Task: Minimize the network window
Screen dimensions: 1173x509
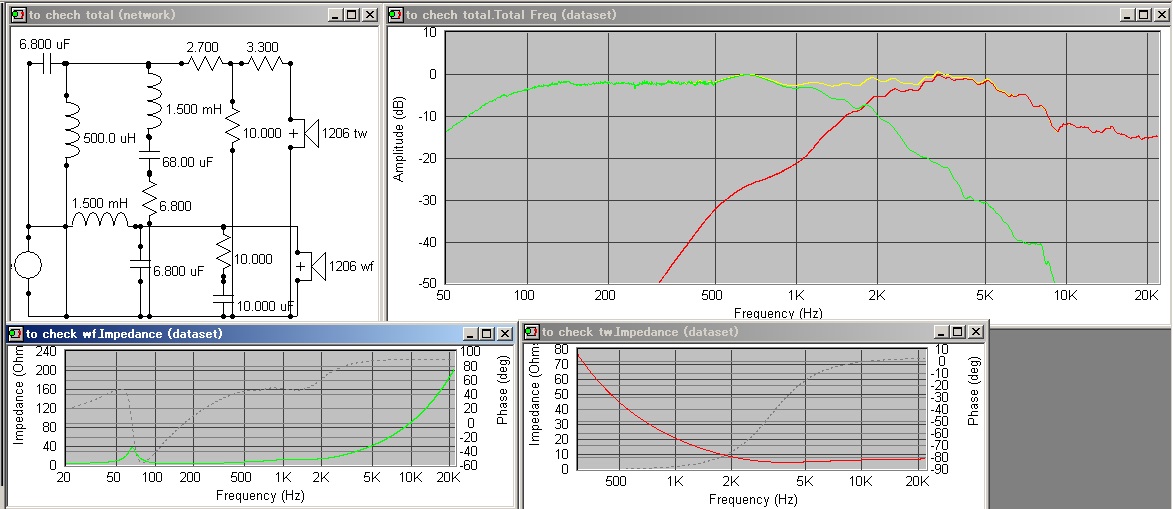Action: click(x=334, y=14)
